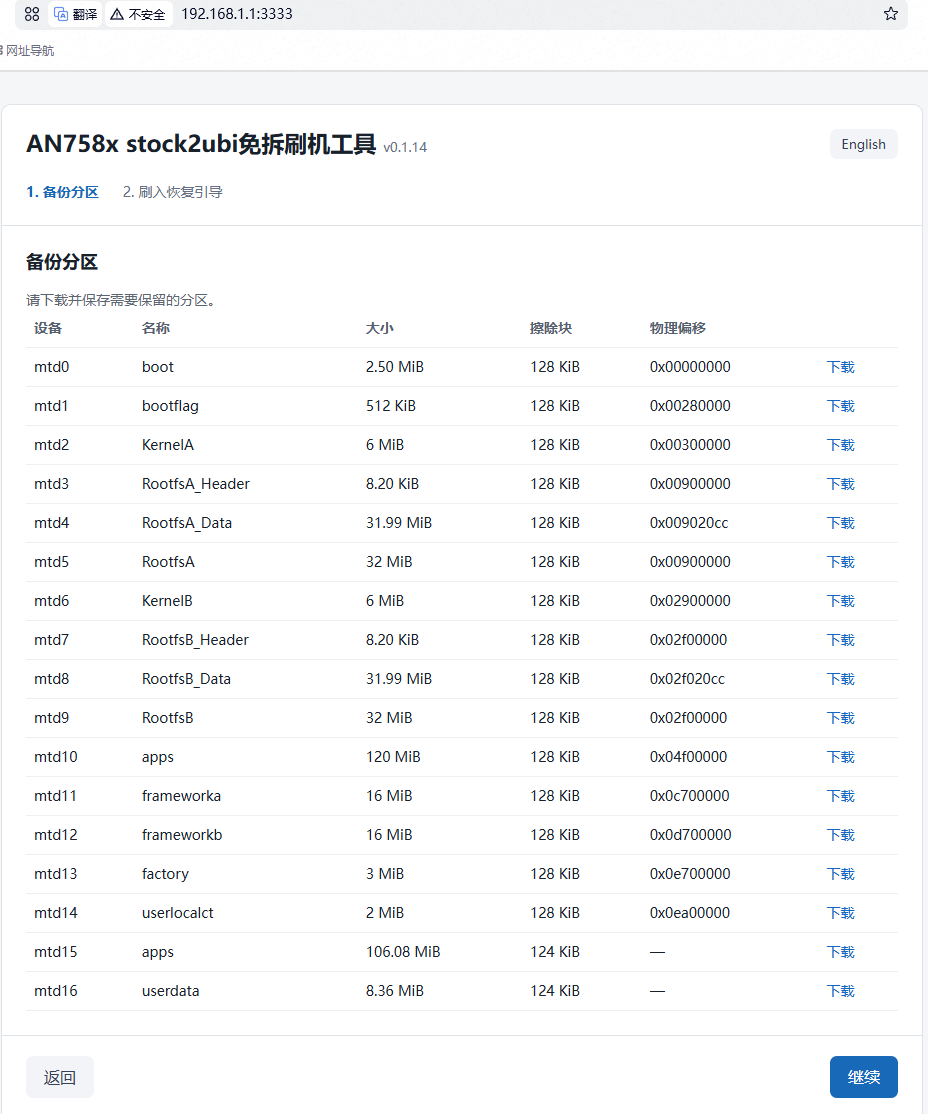Click the 120 MiB size cell
This screenshot has width=928, height=1114.
point(393,757)
